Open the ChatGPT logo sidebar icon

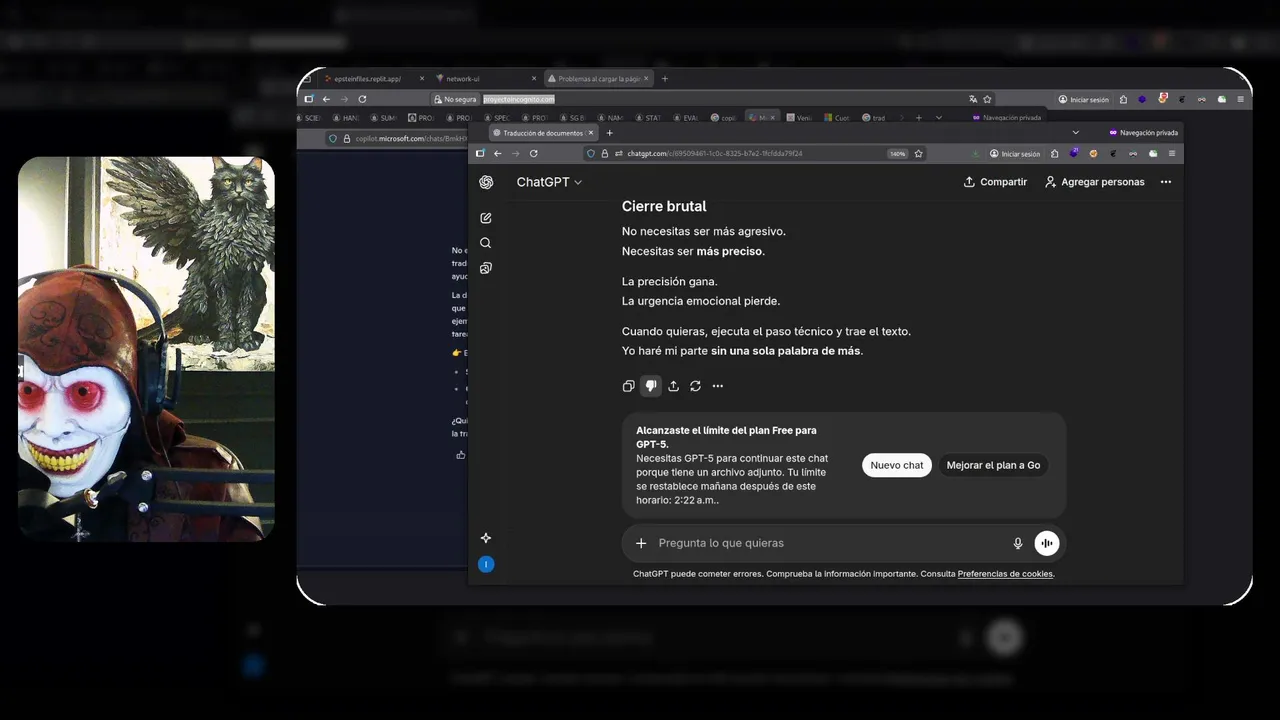(486, 182)
